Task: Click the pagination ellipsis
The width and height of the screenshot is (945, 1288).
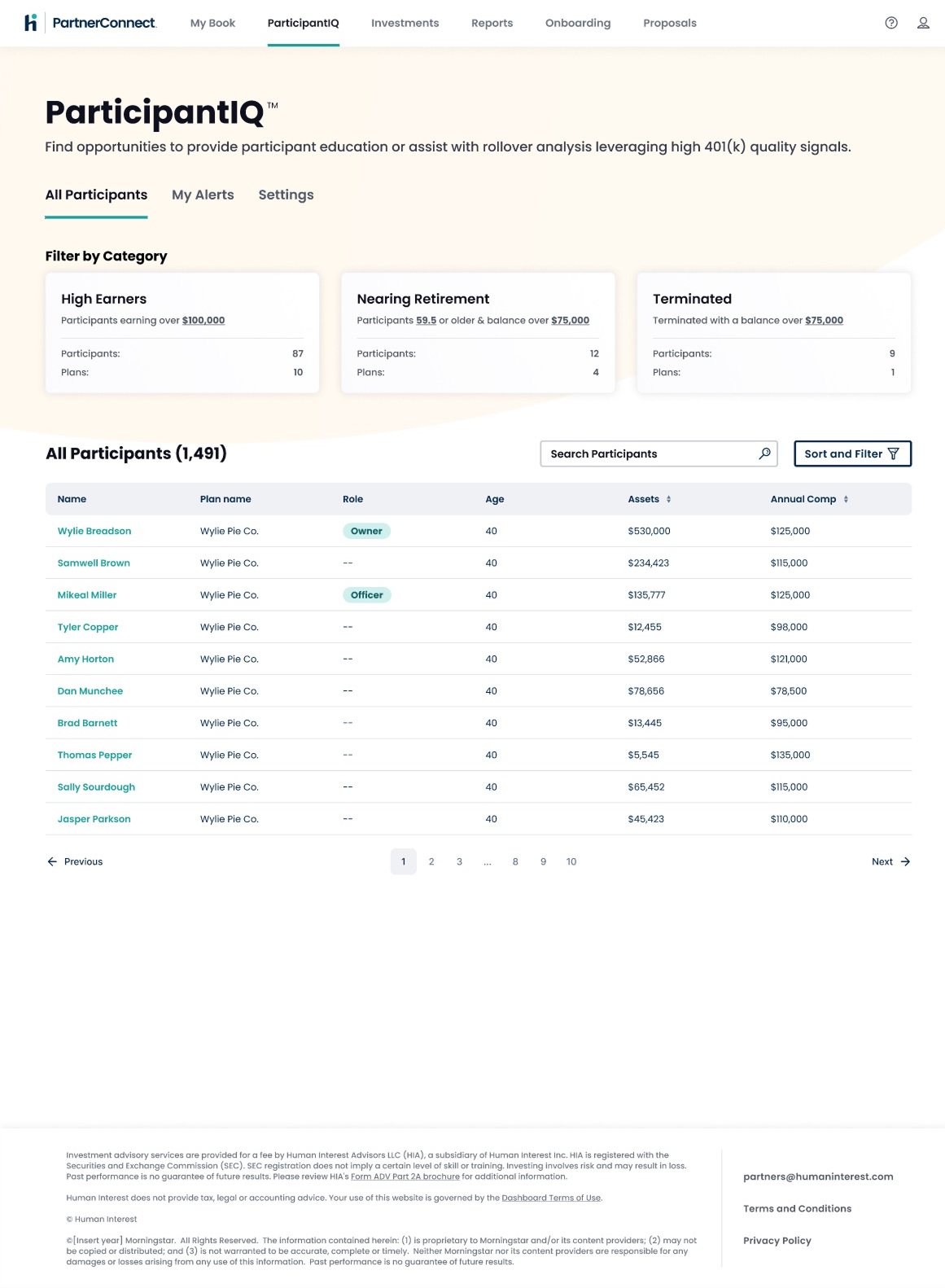Action: tap(488, 861)
